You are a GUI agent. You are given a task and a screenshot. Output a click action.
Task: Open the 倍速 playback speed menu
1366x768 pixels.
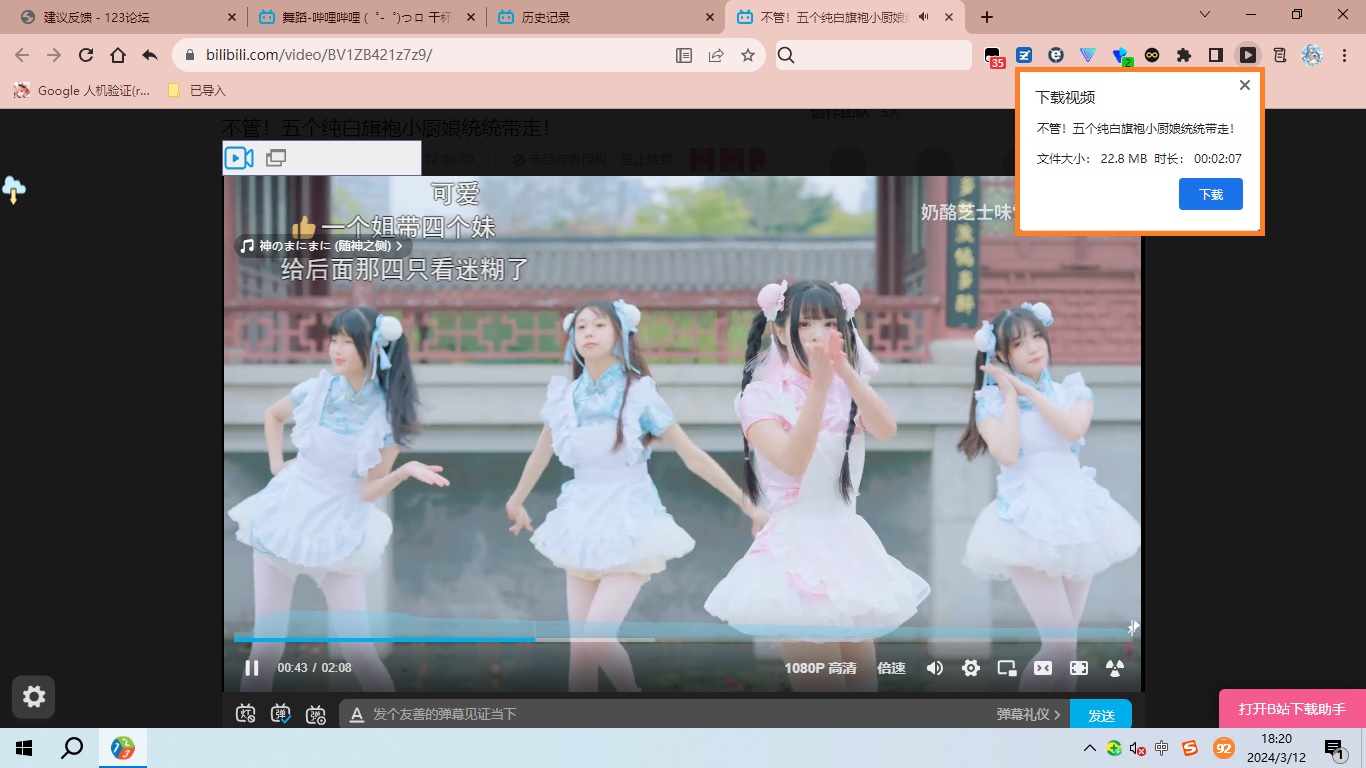tap(891, 668)
